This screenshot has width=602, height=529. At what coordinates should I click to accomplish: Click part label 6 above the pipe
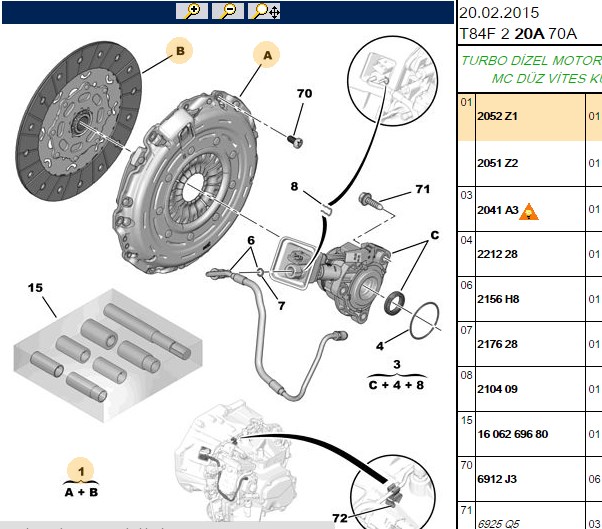click(x=251, y=240)
